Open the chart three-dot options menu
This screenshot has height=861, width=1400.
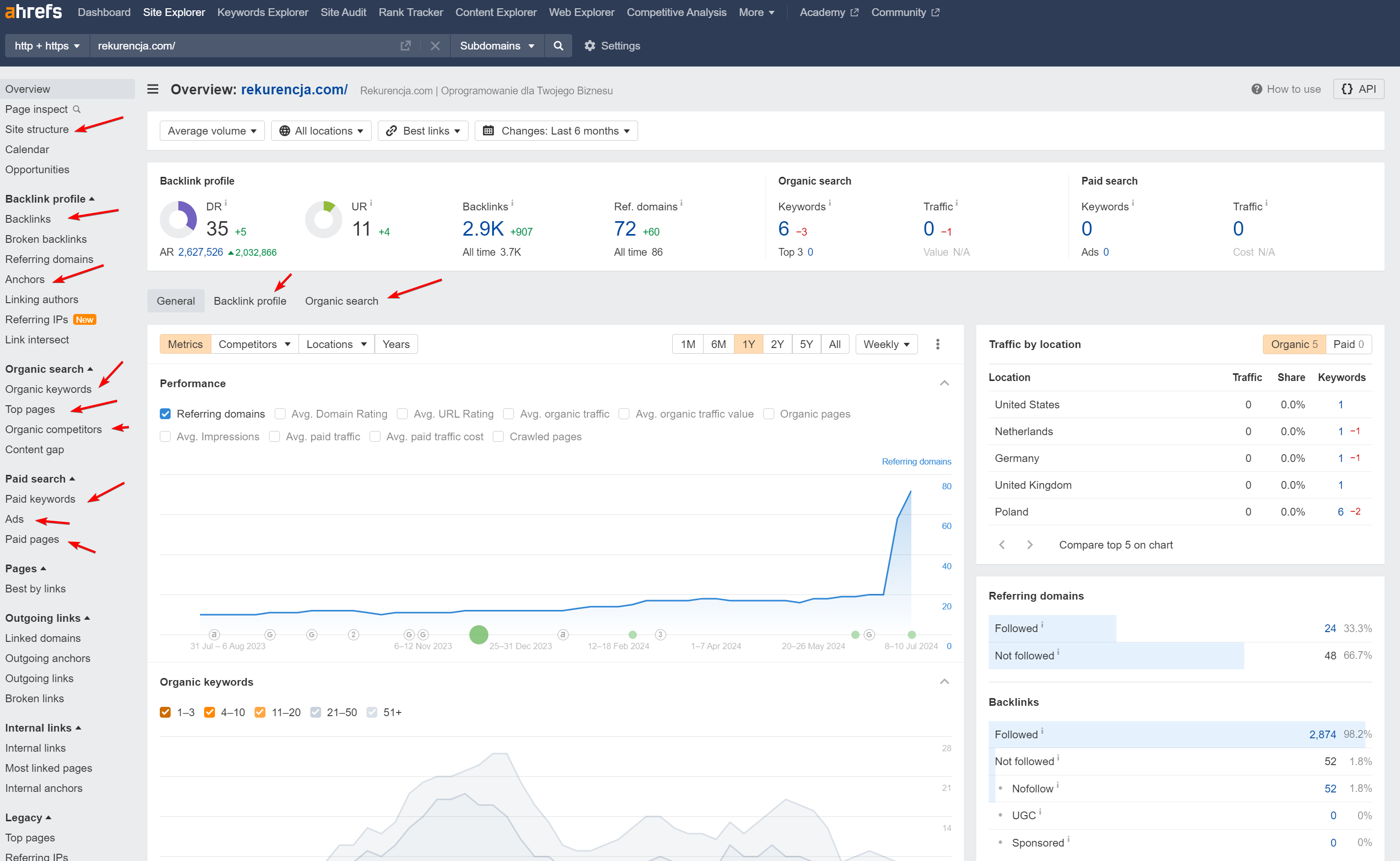point(938,344)
